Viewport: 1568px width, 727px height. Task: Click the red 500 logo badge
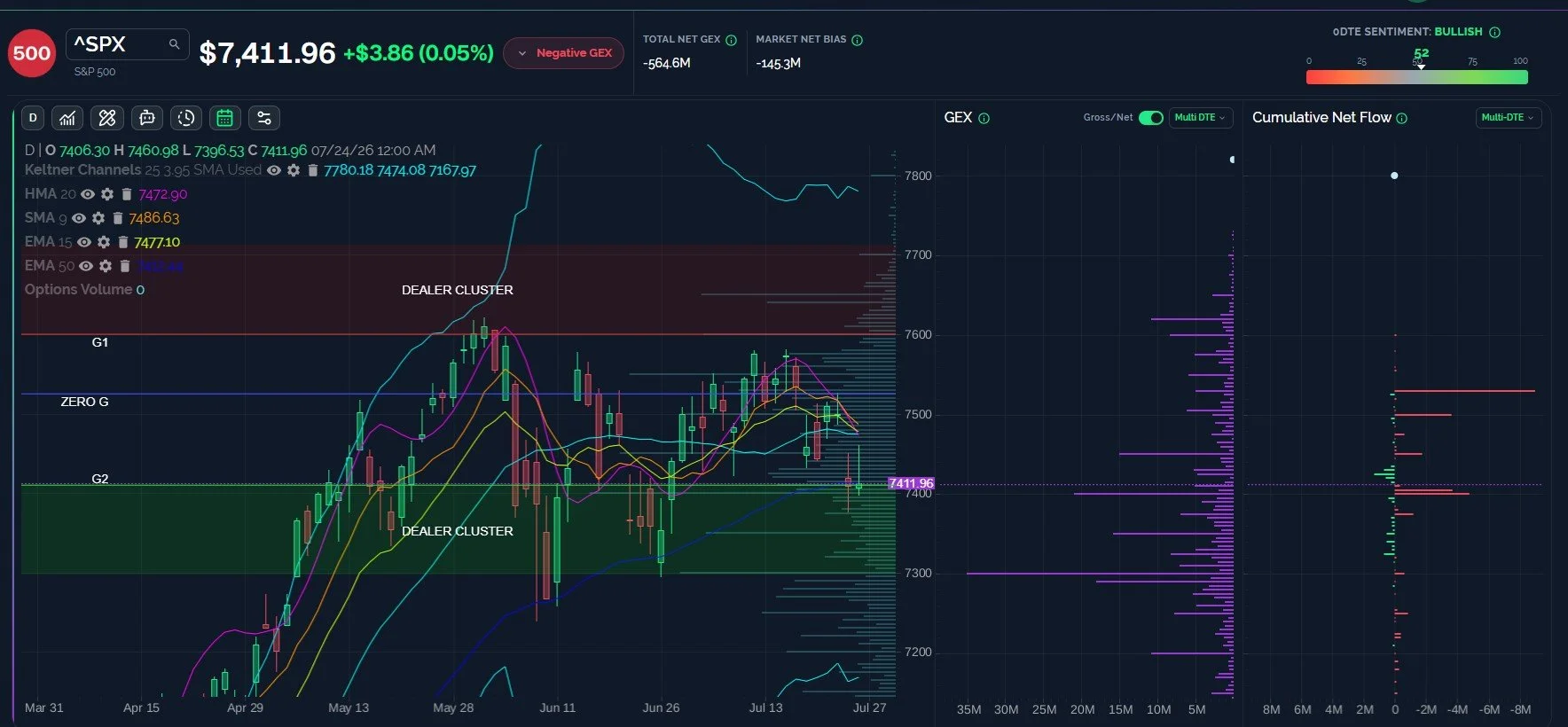32,52
